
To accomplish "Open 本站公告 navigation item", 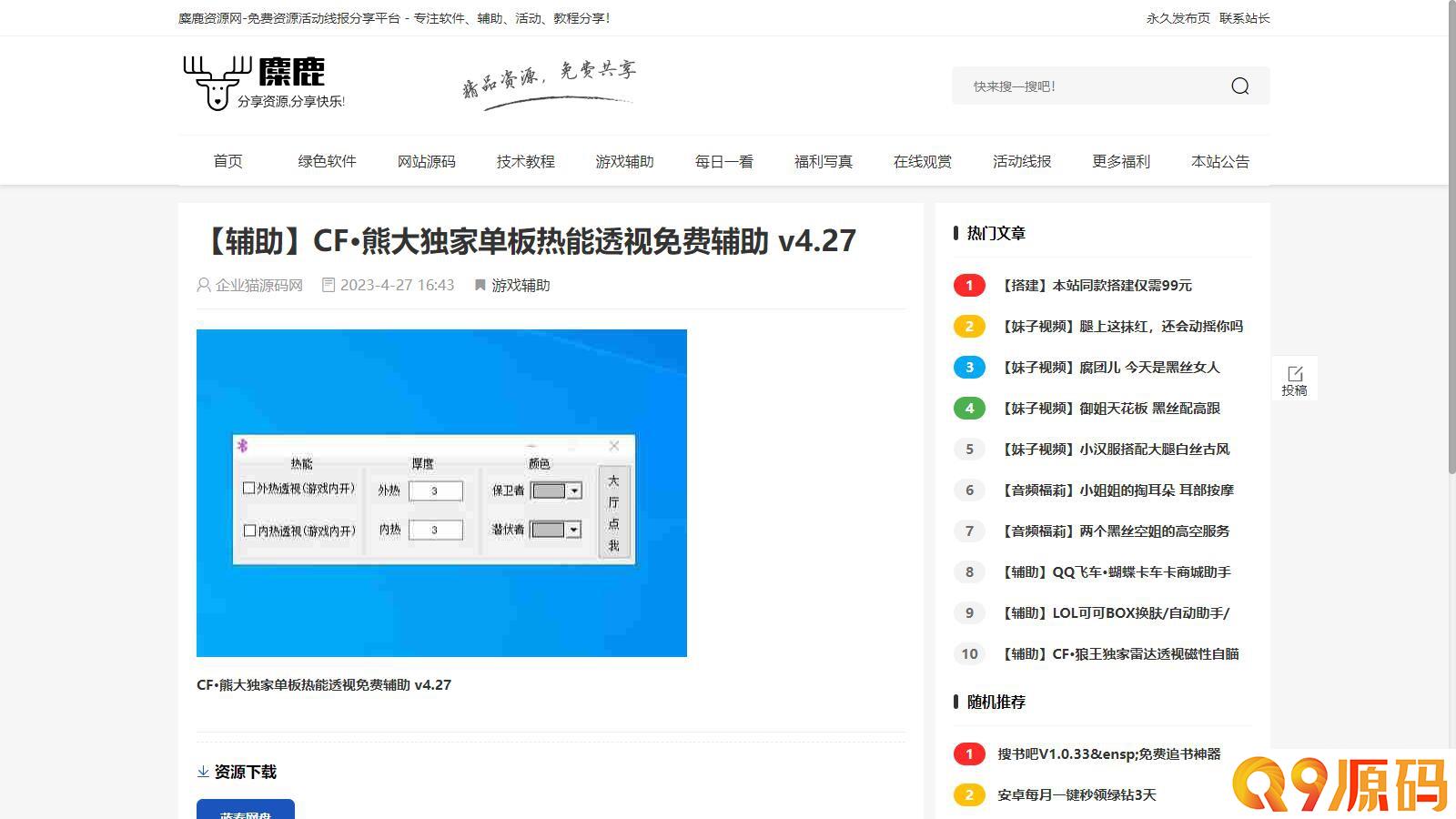I will coord(1219,161).
